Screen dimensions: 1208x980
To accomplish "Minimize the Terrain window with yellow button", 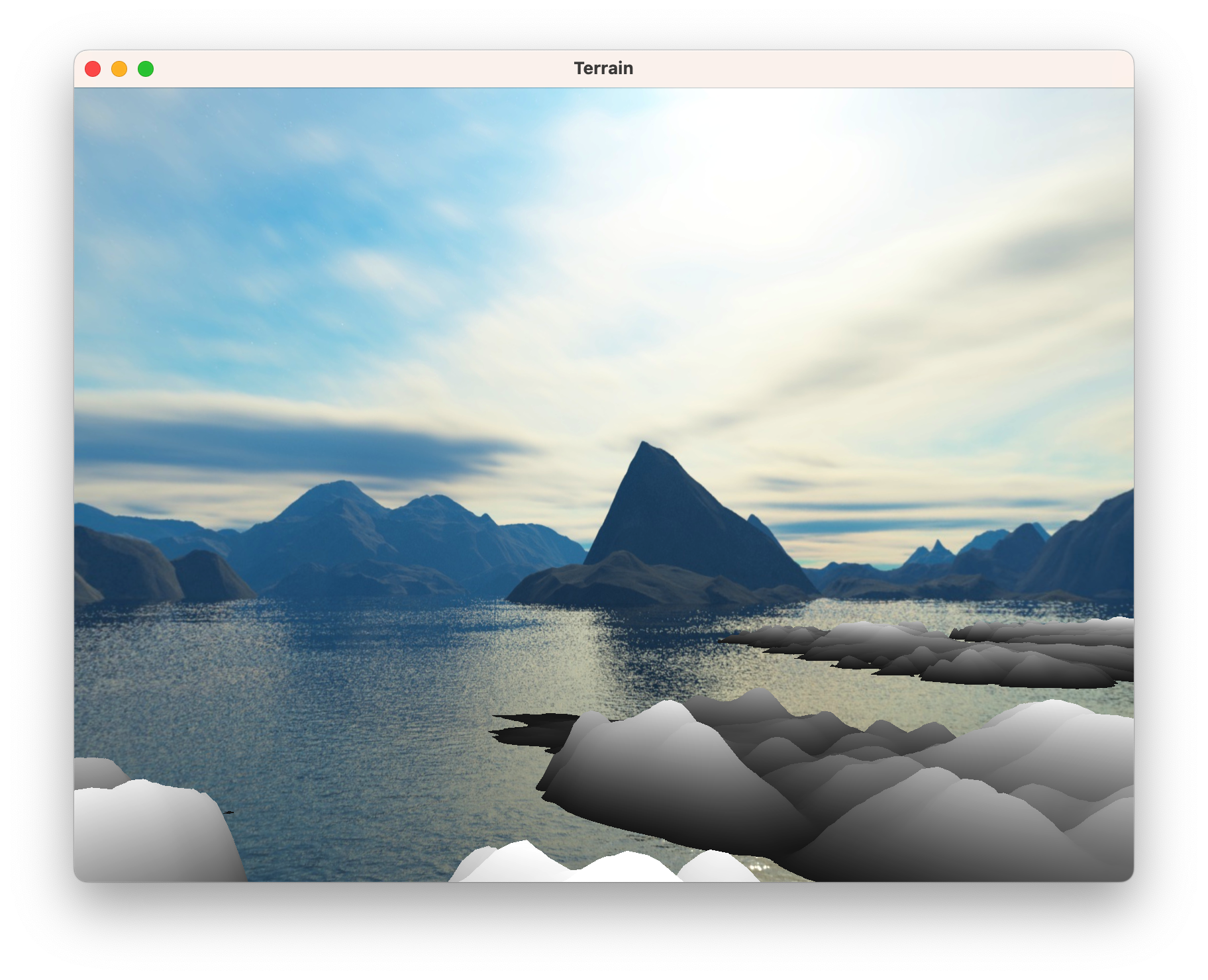I will click(x=119, y=69).
